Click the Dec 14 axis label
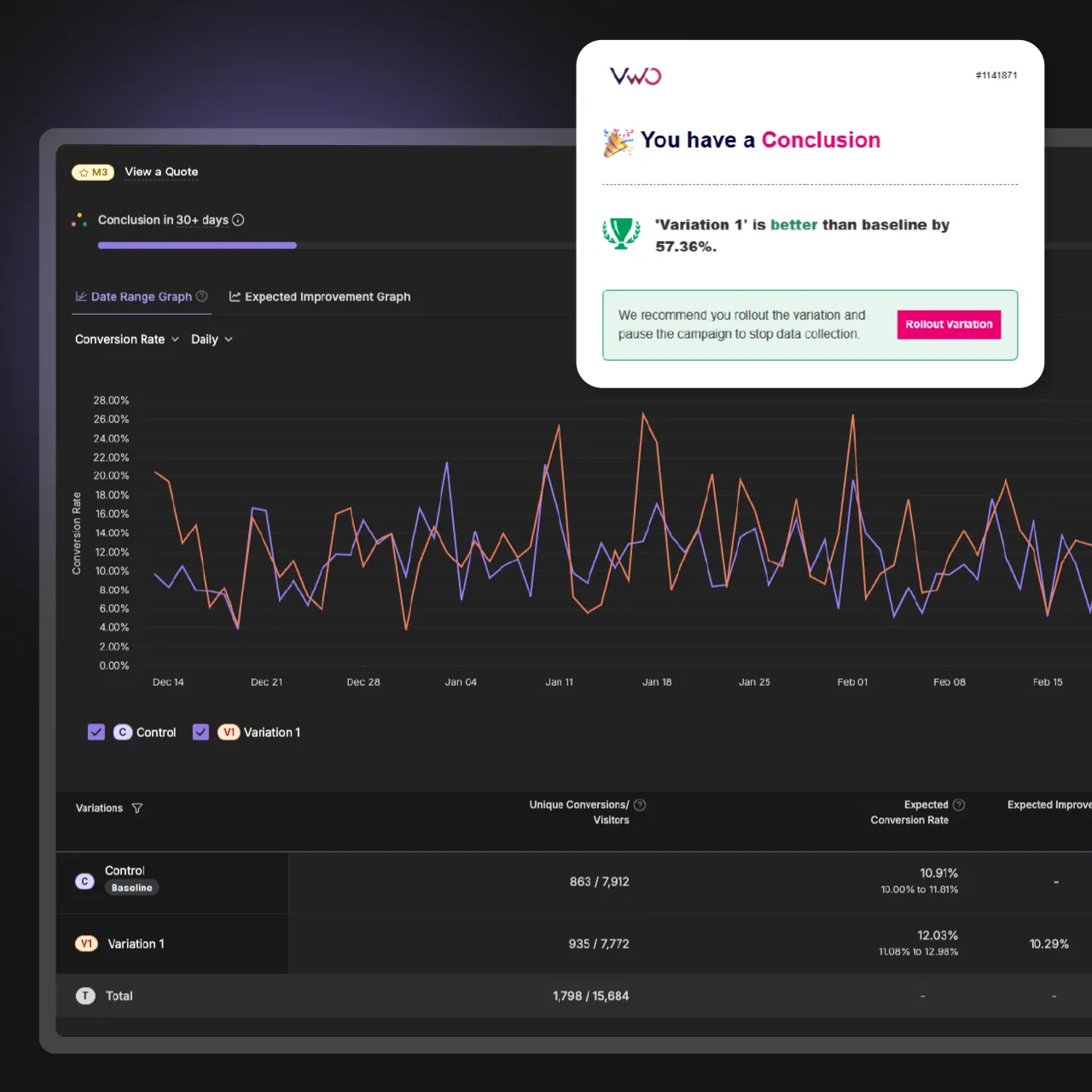 click(168, 682)
